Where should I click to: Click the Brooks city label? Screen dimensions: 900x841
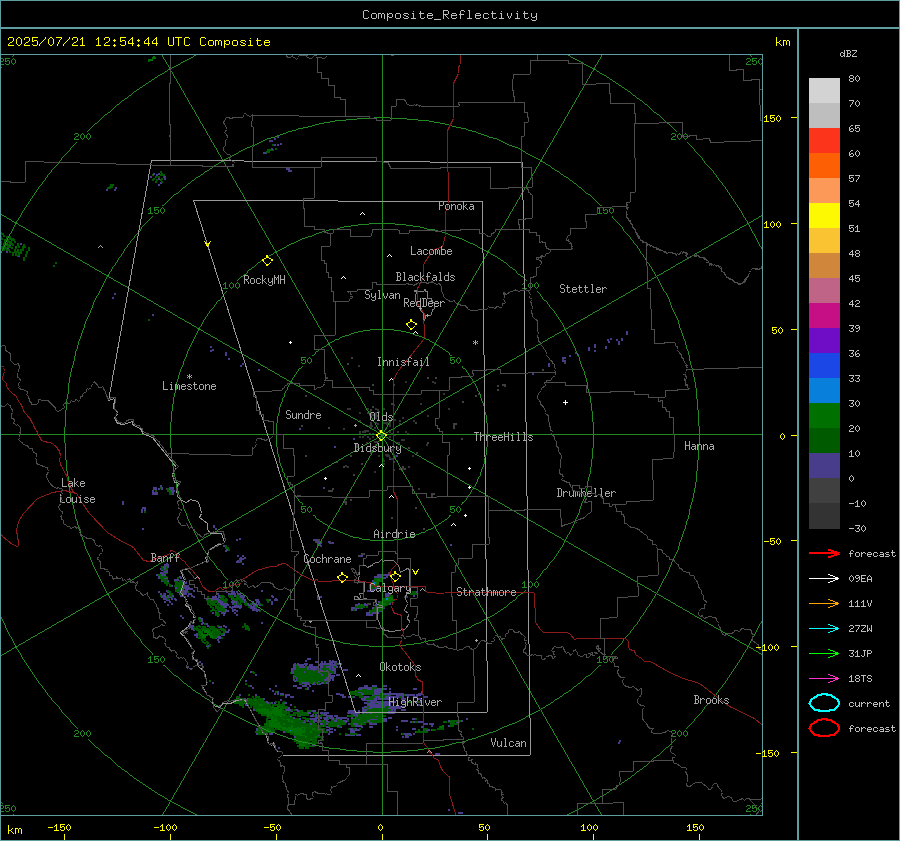[x=711, y=700]
